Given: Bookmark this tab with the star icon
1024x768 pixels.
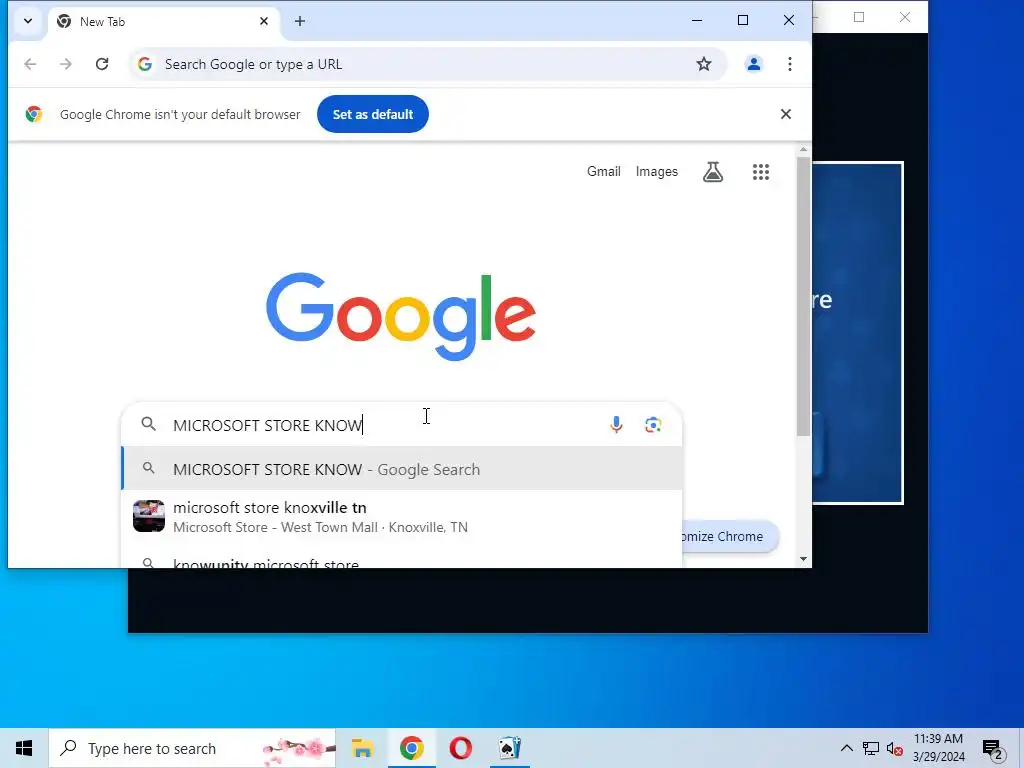Looking at the screenshot, I should pyautogui.click(x=703, y=64).
